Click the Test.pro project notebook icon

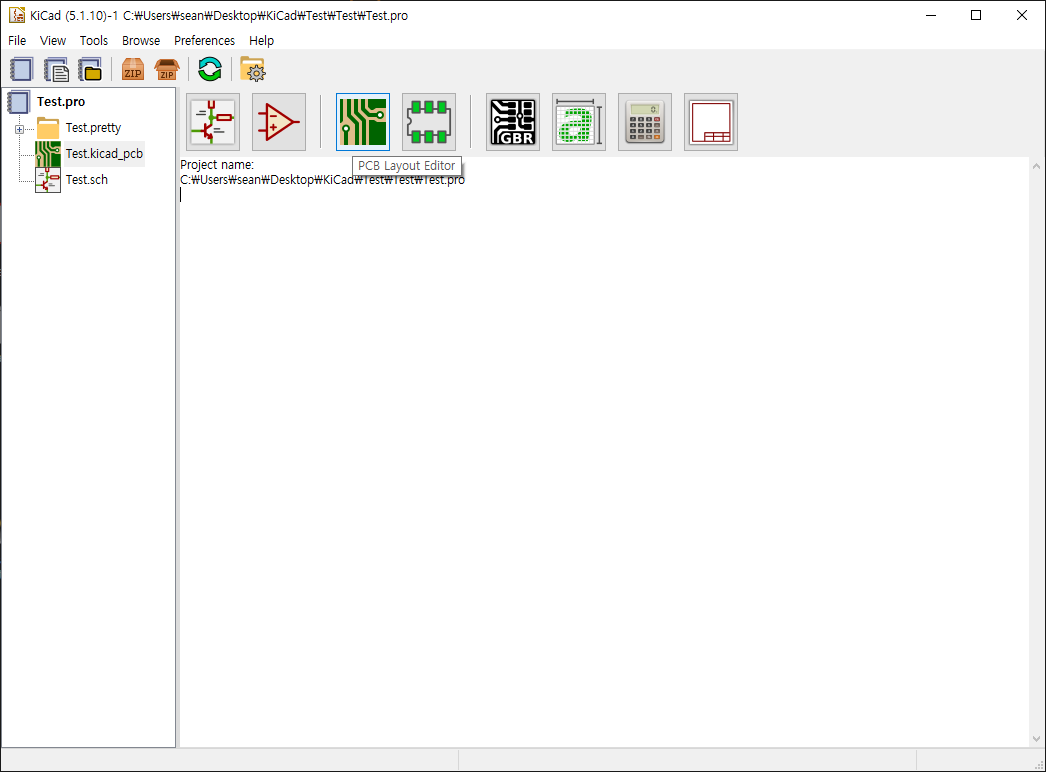pyautogui.click(x=19, y=101)
